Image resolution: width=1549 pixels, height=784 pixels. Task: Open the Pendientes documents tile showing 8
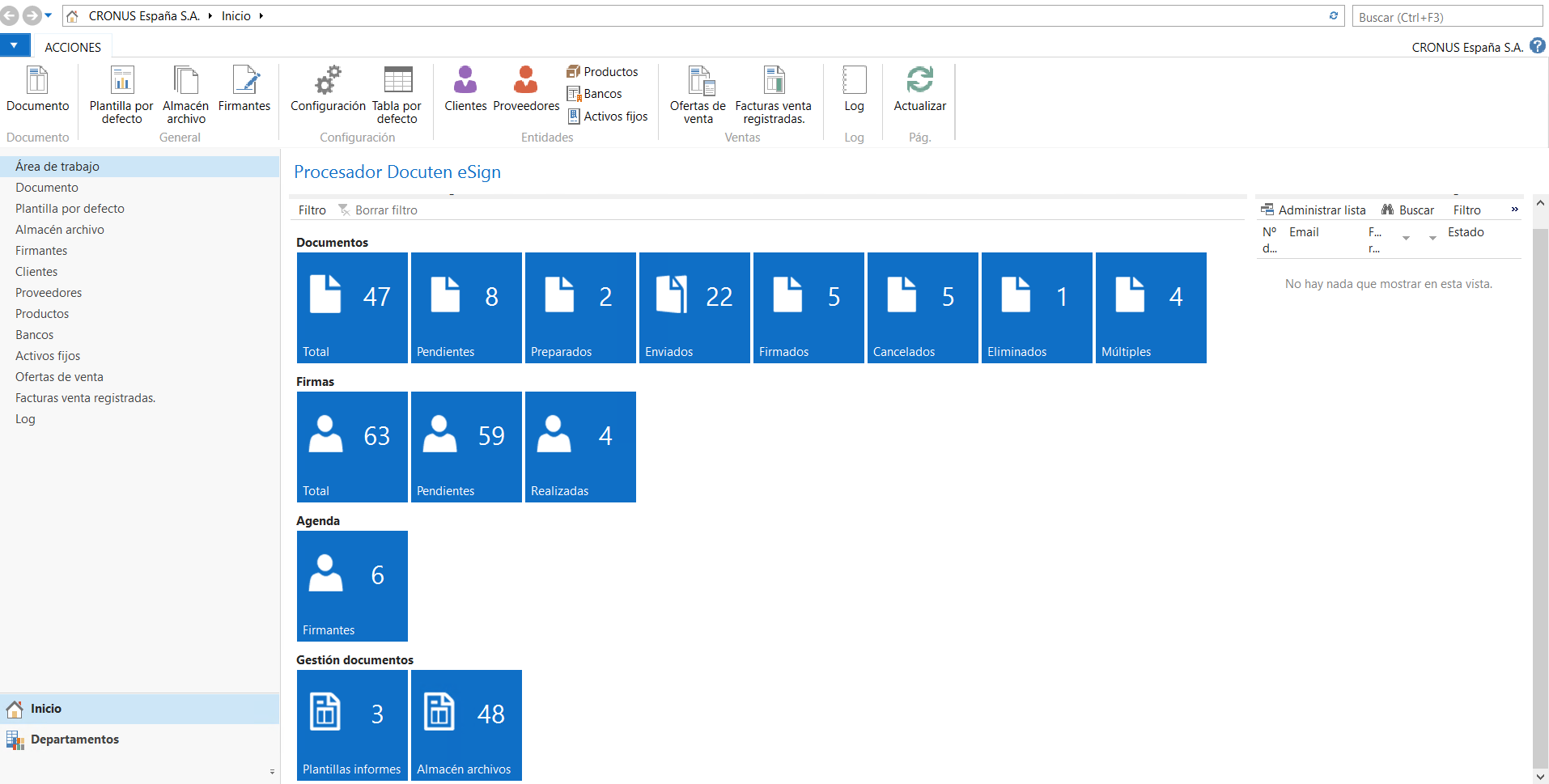click(x=466, y=307)
